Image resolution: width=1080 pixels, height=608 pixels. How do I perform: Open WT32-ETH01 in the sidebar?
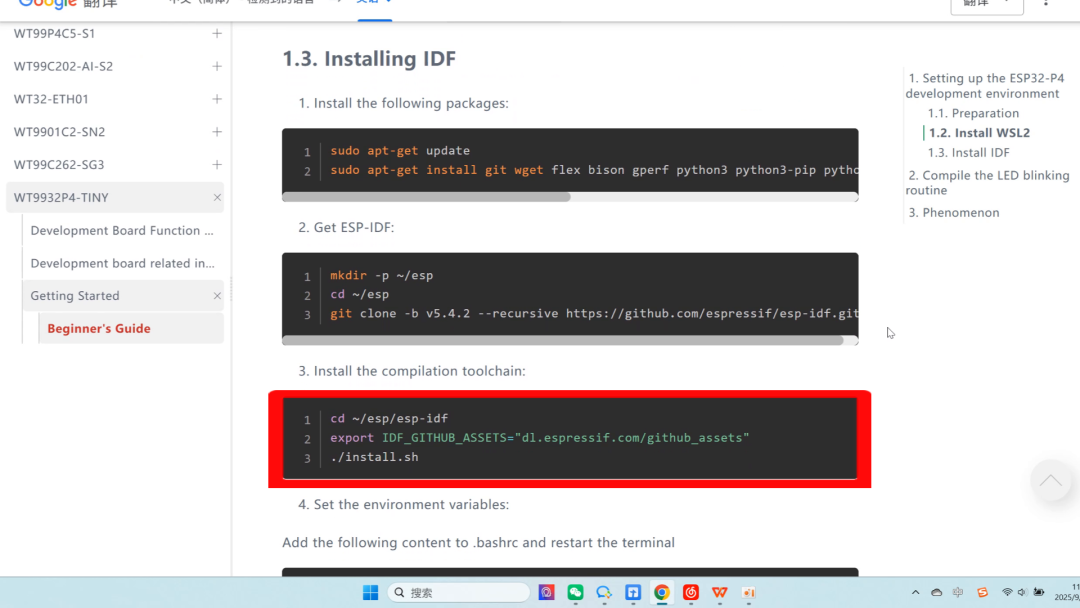point(51,99)
